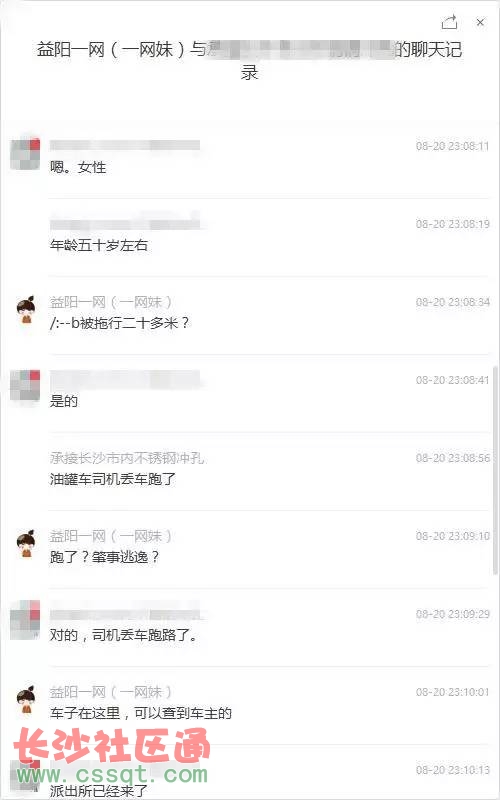This screenshot has height=800, width=500.
Task: Click the vertical scrollbar thumb on right
Action: (496, 469)
